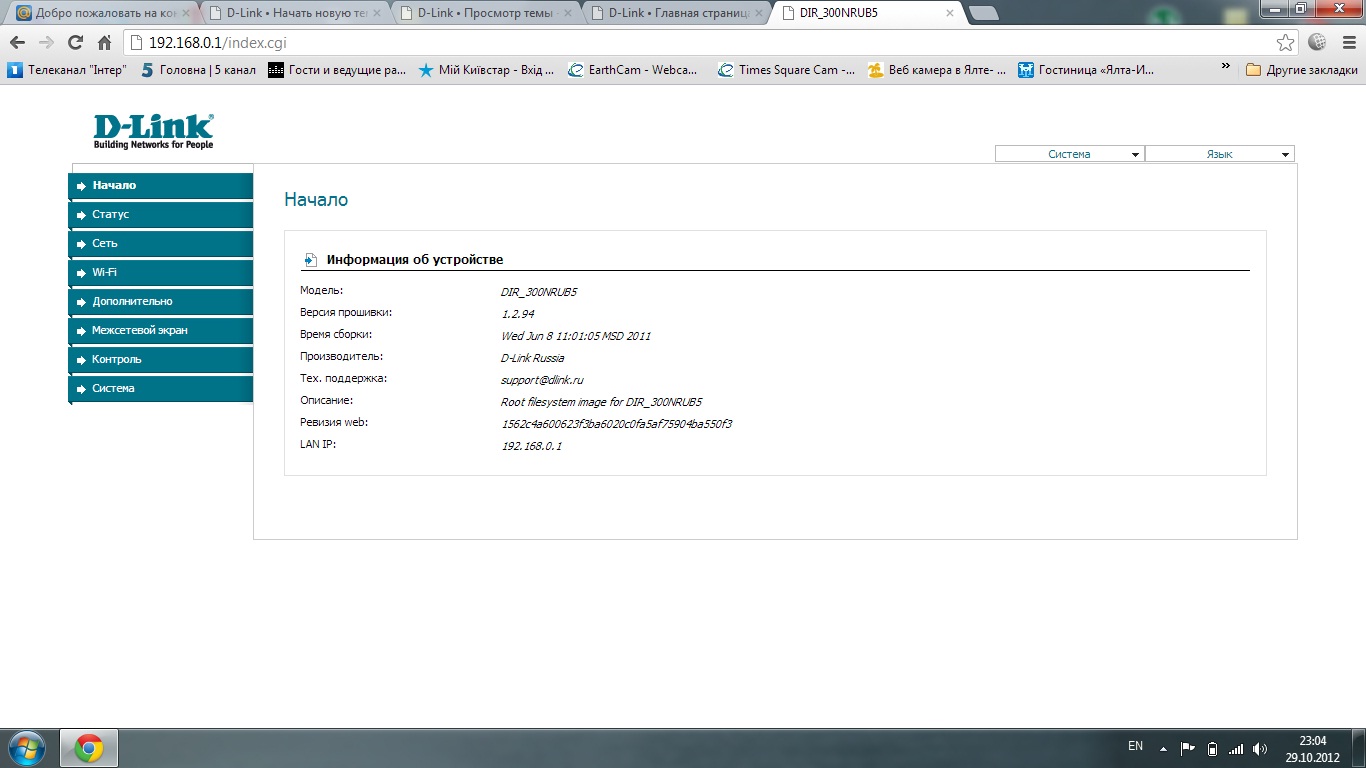Go forward in browser history
The height and width of the screenshot is (768, 1366).
pyautogui.click(x=46, y=43)
